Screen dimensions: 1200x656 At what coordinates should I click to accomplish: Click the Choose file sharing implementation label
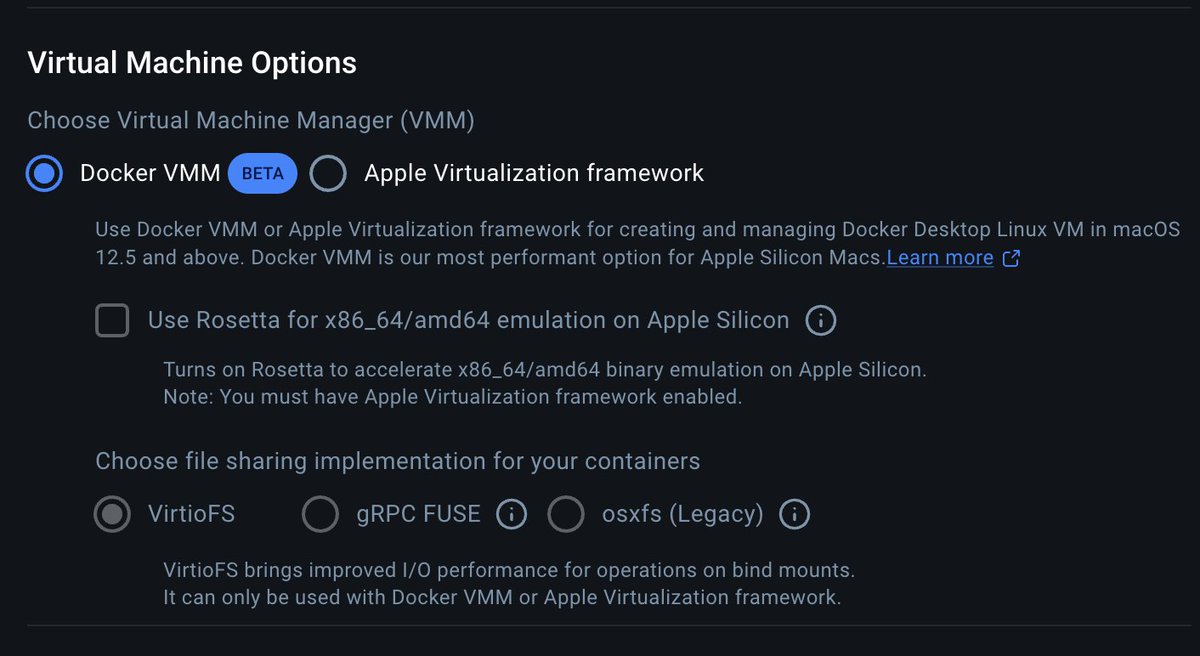(398, 462)
